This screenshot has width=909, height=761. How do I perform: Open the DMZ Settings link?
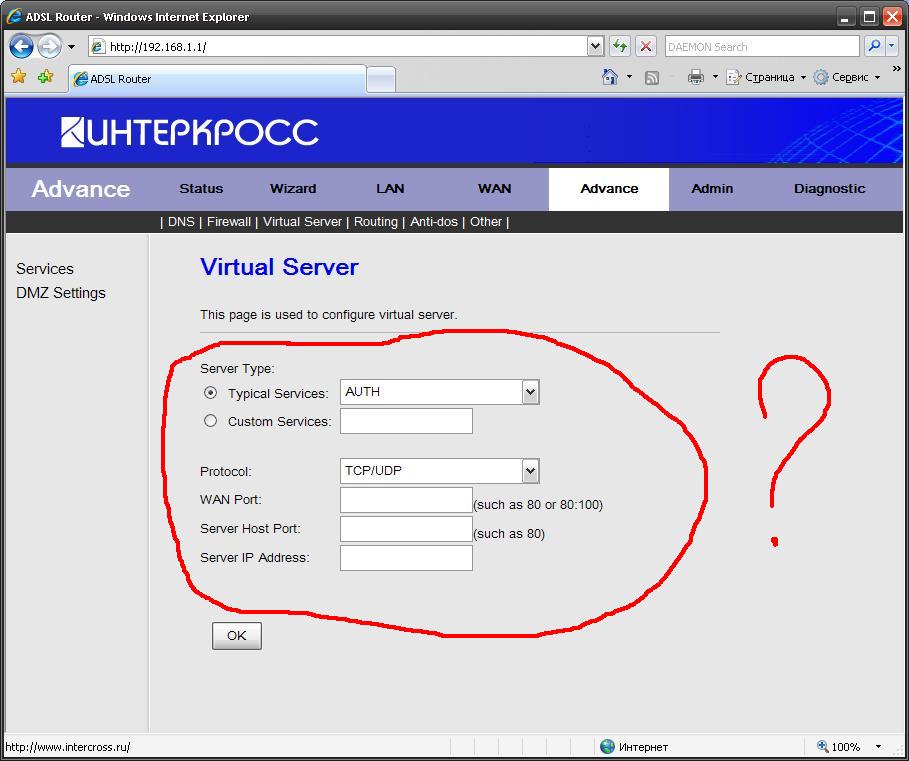61,293
